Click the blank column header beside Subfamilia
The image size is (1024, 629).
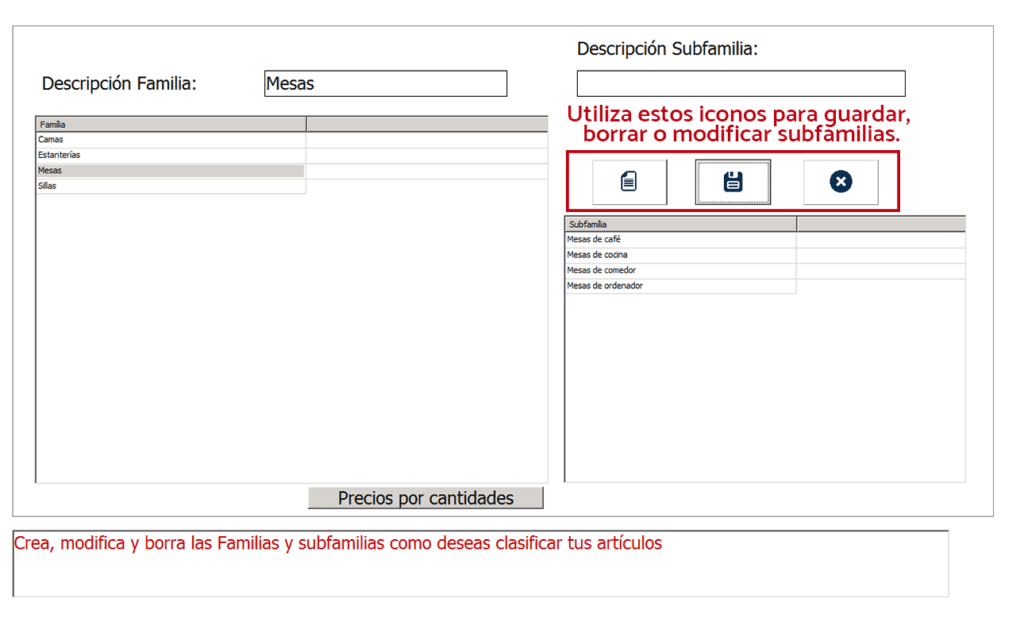point(880,224)
